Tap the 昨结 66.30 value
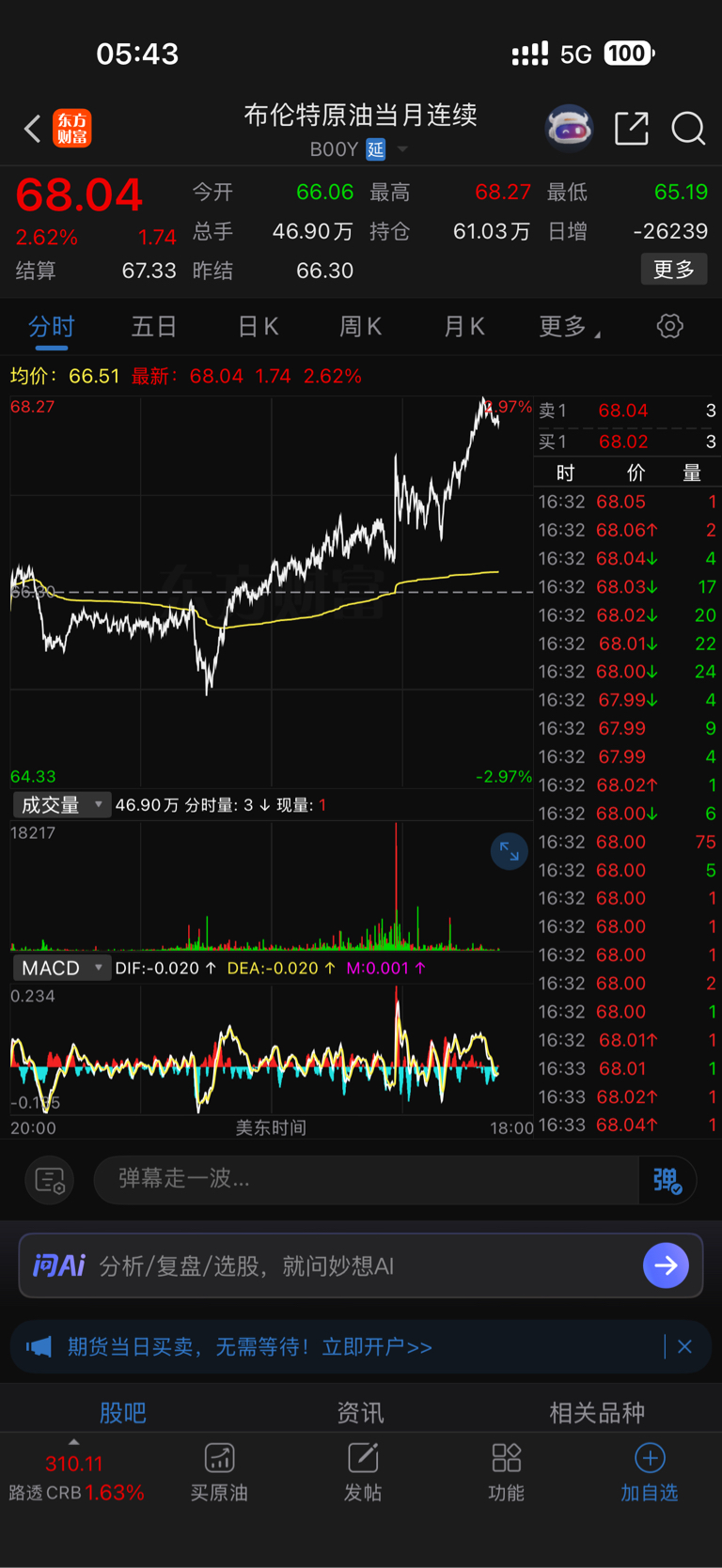Screen dimensions: 722x1568 (x=325, y=271)
